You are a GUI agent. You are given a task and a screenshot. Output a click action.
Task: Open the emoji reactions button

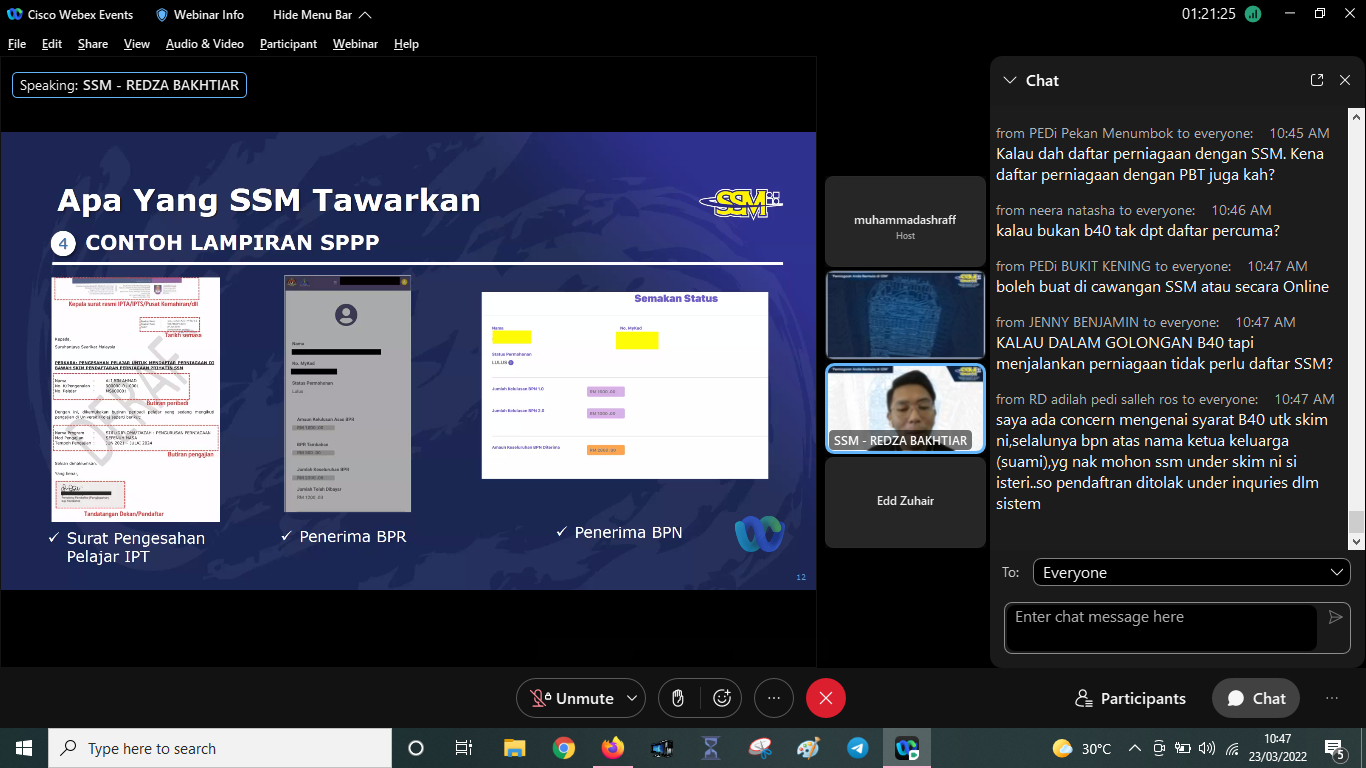point(722,698)
